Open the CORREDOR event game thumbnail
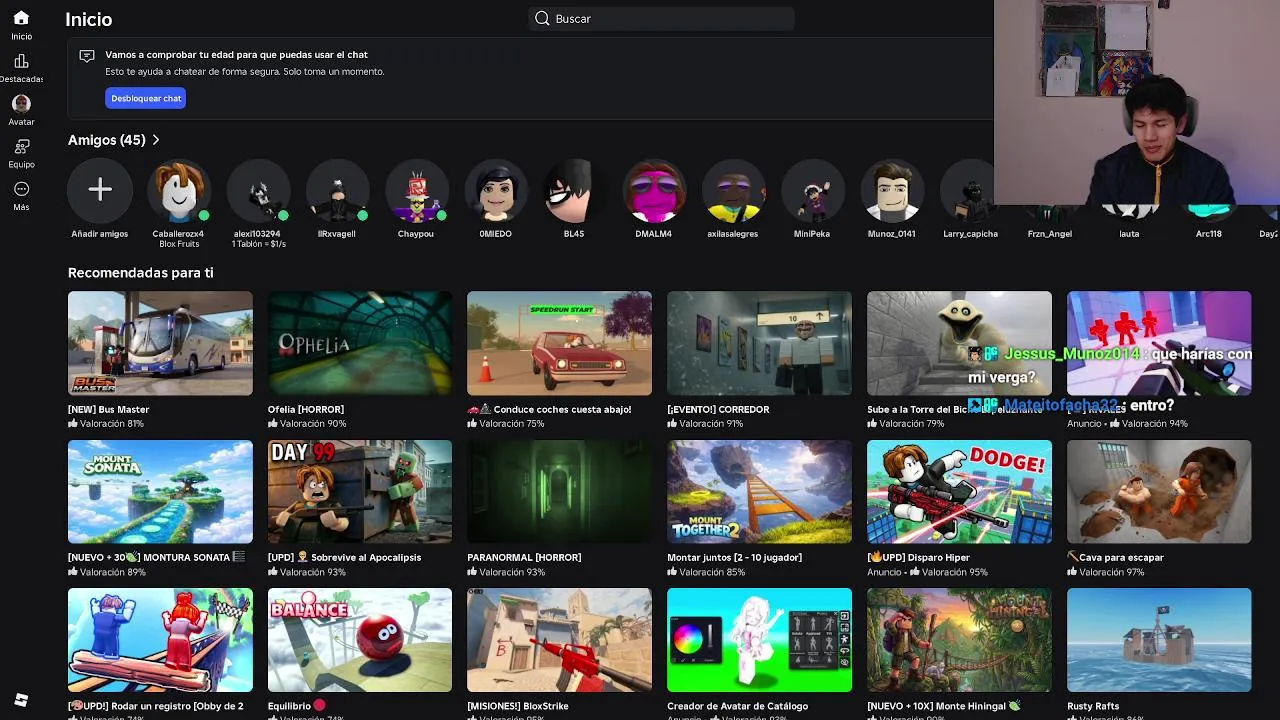The width and height of the screenshot is (1280, 720). click(759, 343)
